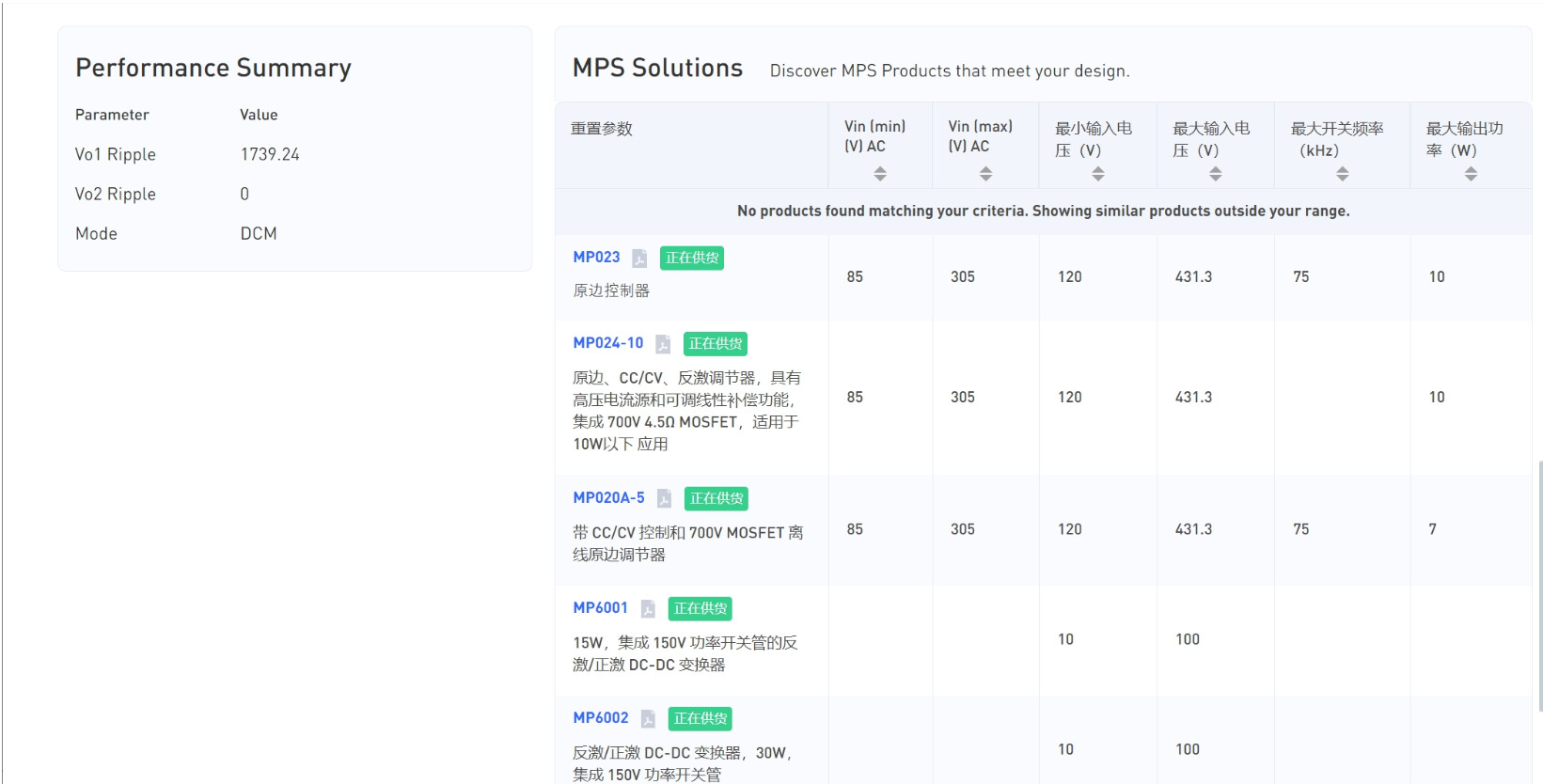Open the MP6001 datasheet PDF icon
The width and height of the screenshot is (1543, 784).
(648, 609)
